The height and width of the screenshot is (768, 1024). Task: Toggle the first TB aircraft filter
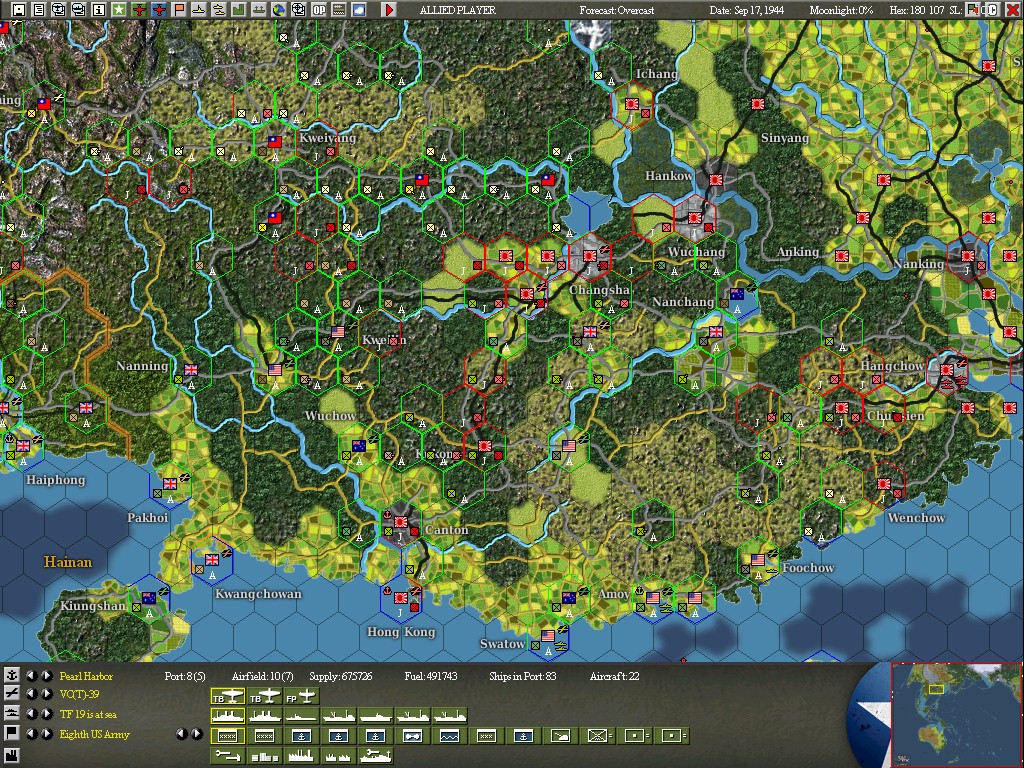click(227, 696)
